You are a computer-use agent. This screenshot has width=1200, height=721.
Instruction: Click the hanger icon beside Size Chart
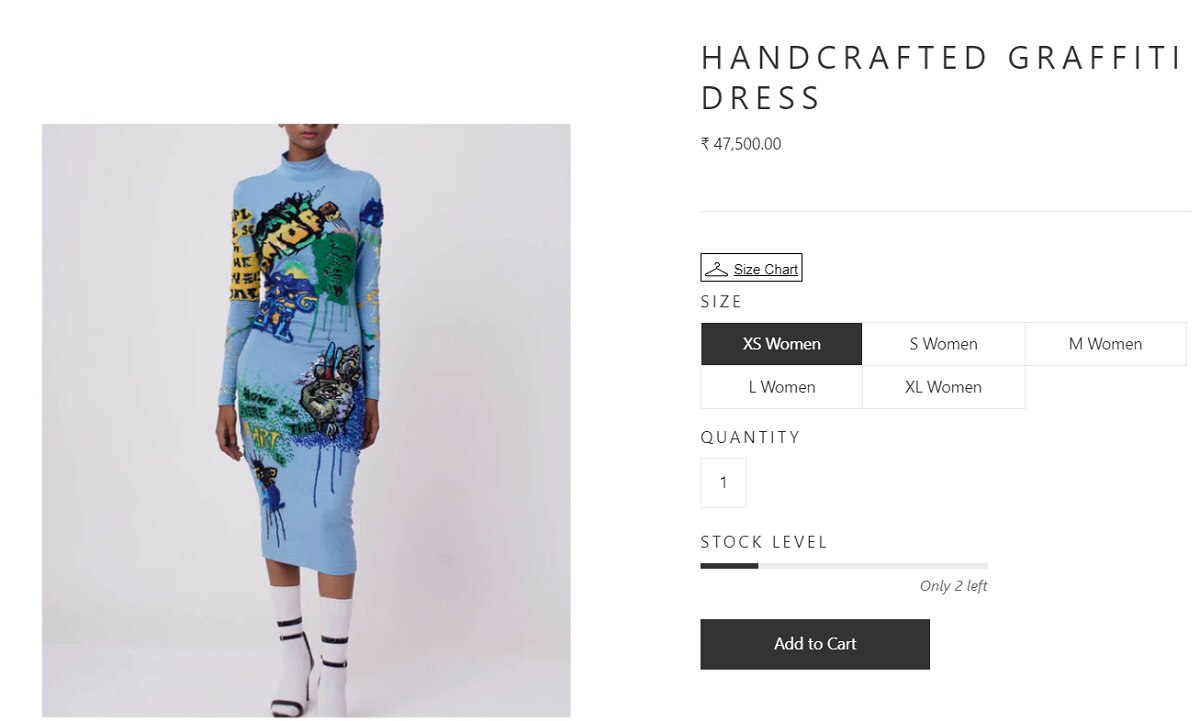click(716, 268)
